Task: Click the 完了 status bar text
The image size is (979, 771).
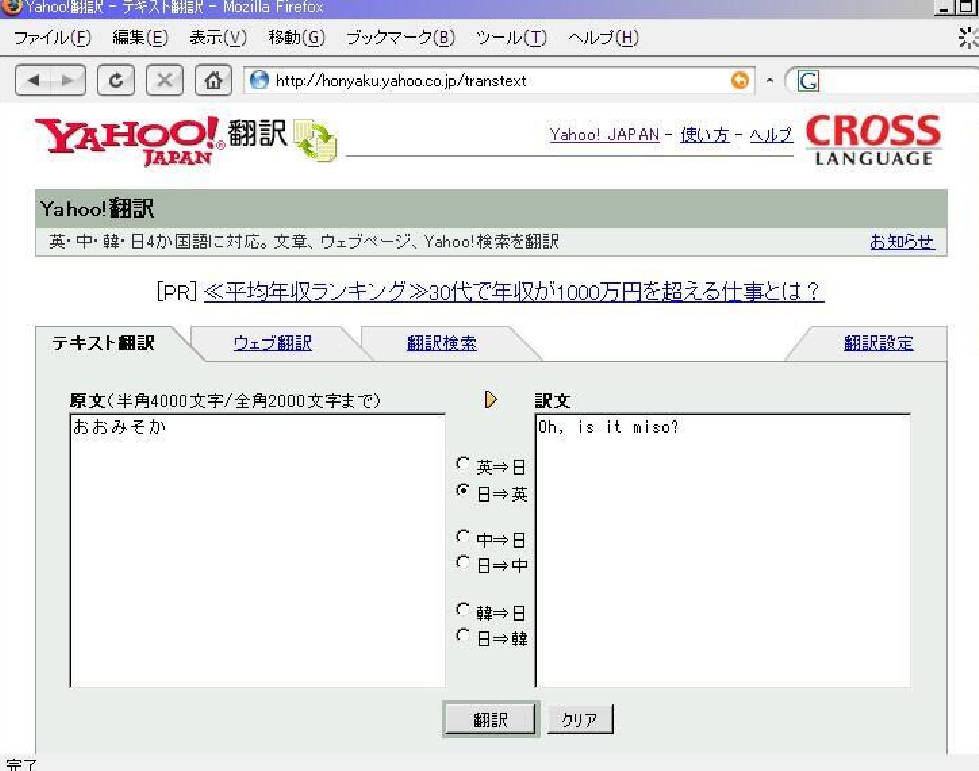Action: (21, 764)
